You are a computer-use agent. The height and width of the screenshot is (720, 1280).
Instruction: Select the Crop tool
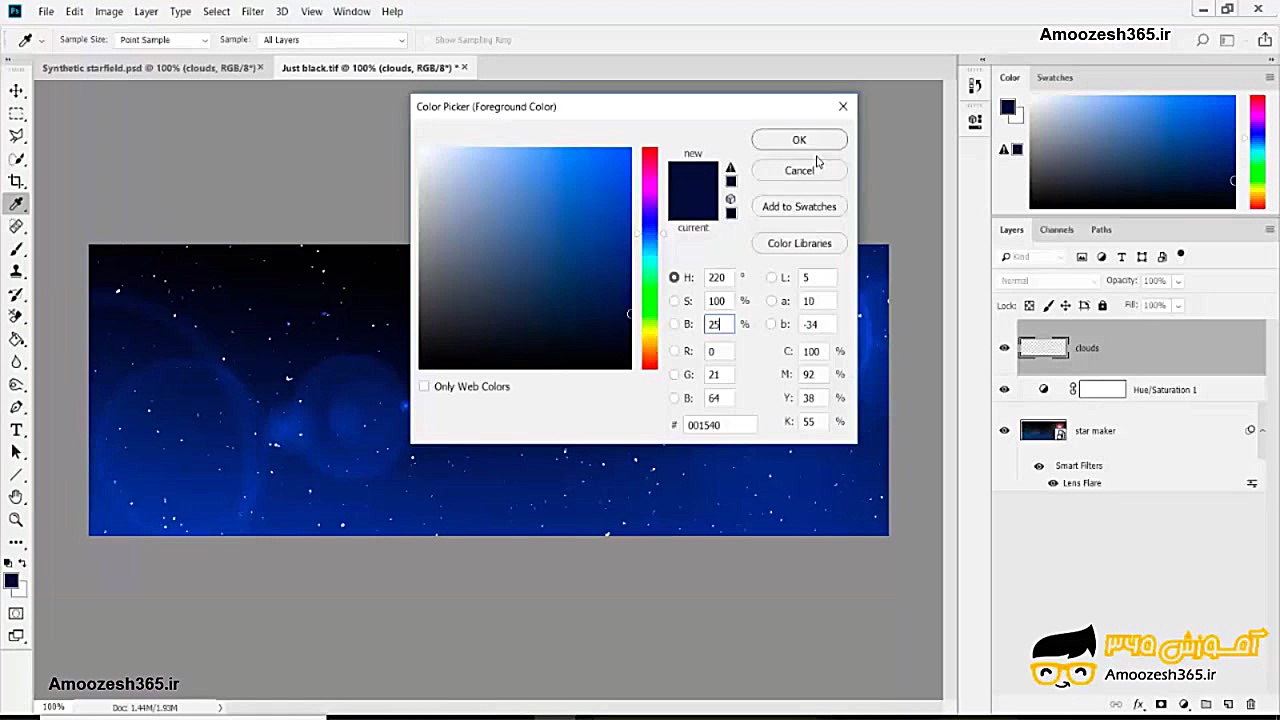coord(16,181)
